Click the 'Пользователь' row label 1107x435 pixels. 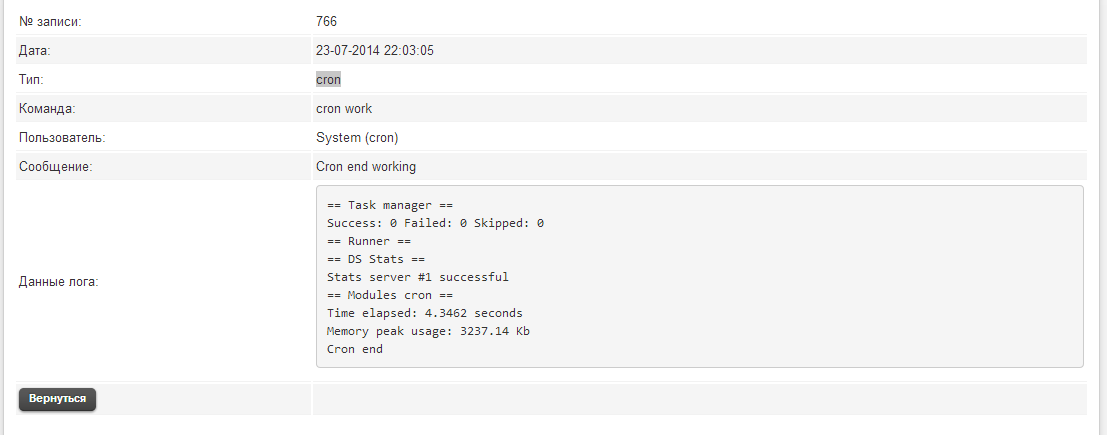click(62, 137)
